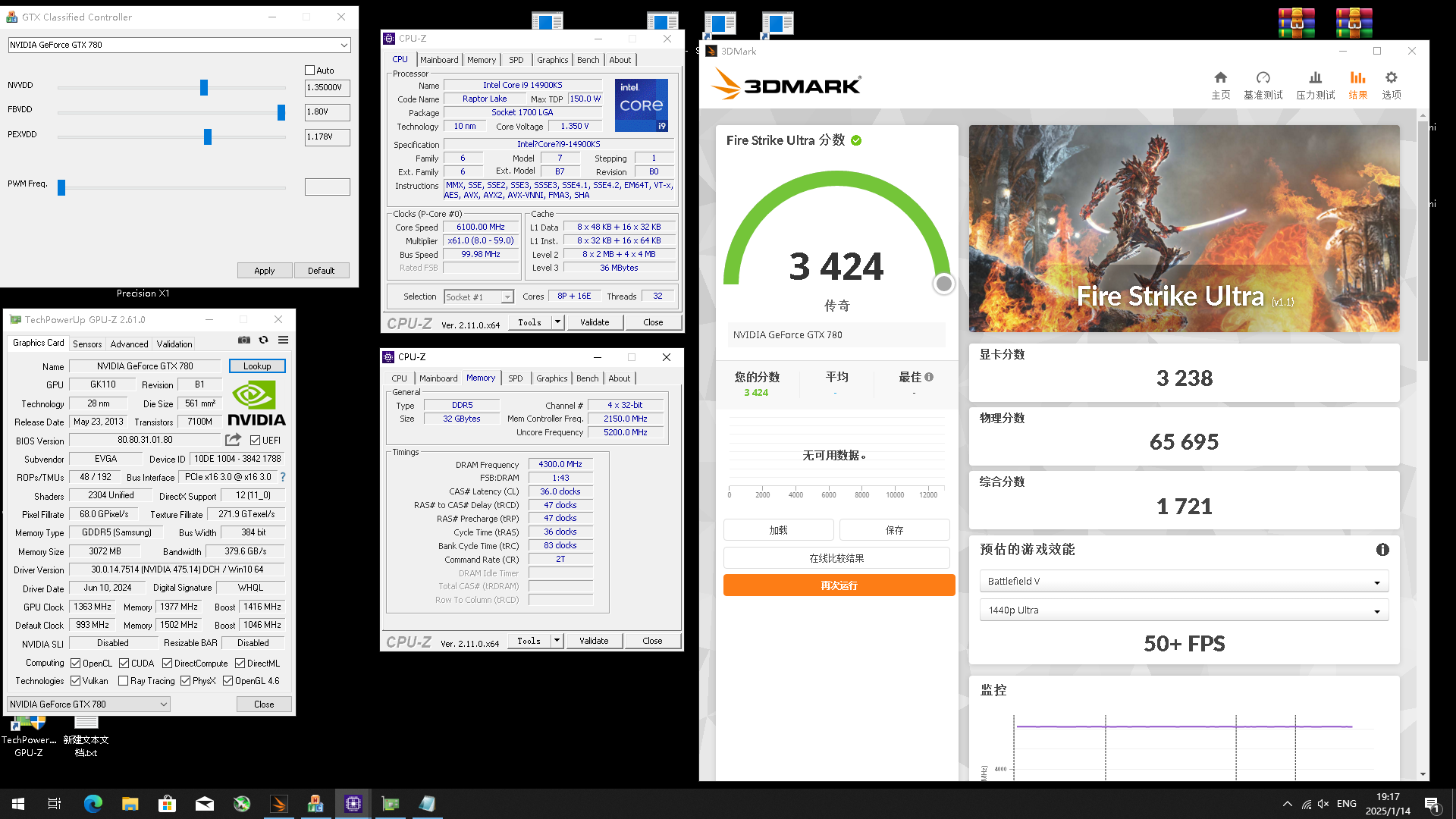Open Windows Start menu
1456x819 pixels.
[18, 804]
